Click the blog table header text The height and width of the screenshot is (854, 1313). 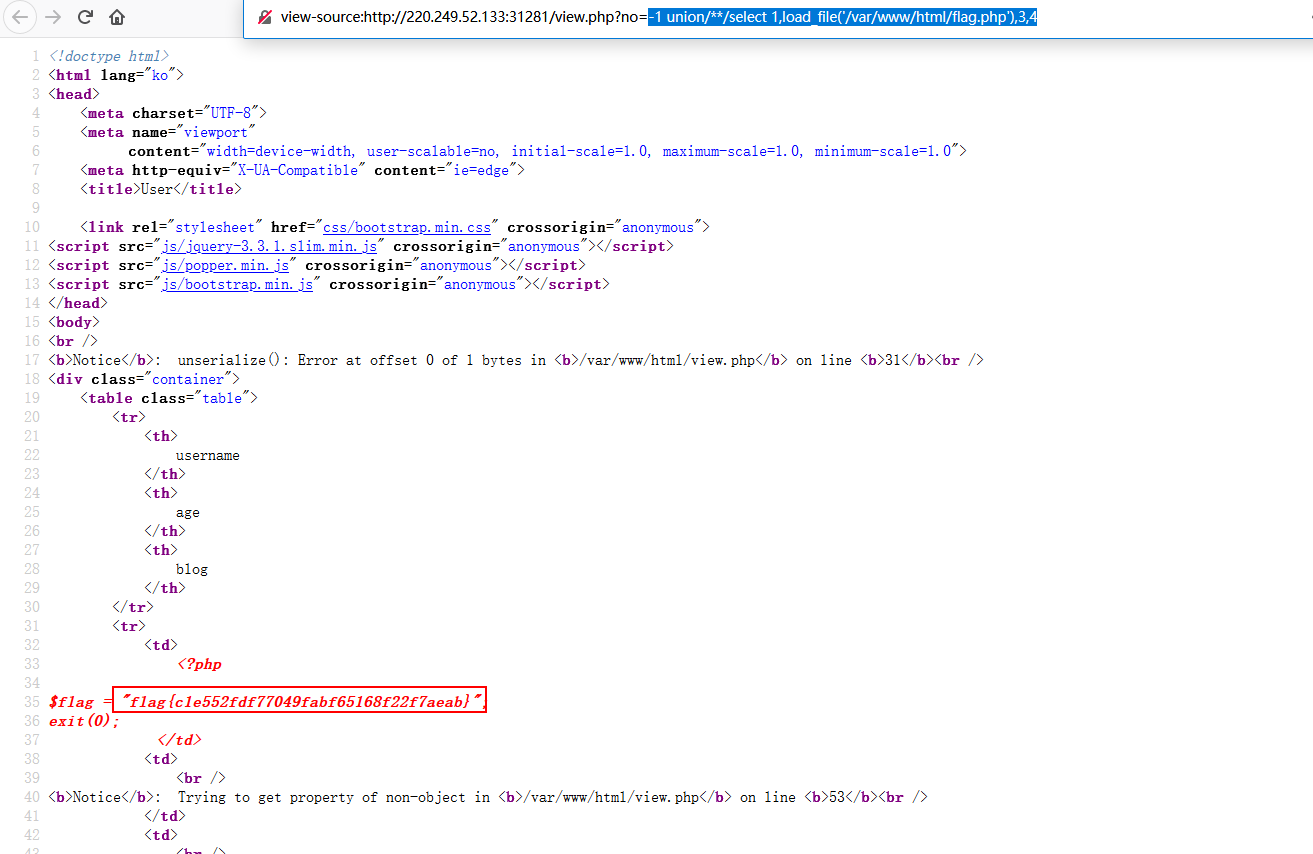[x=191, y=569]
